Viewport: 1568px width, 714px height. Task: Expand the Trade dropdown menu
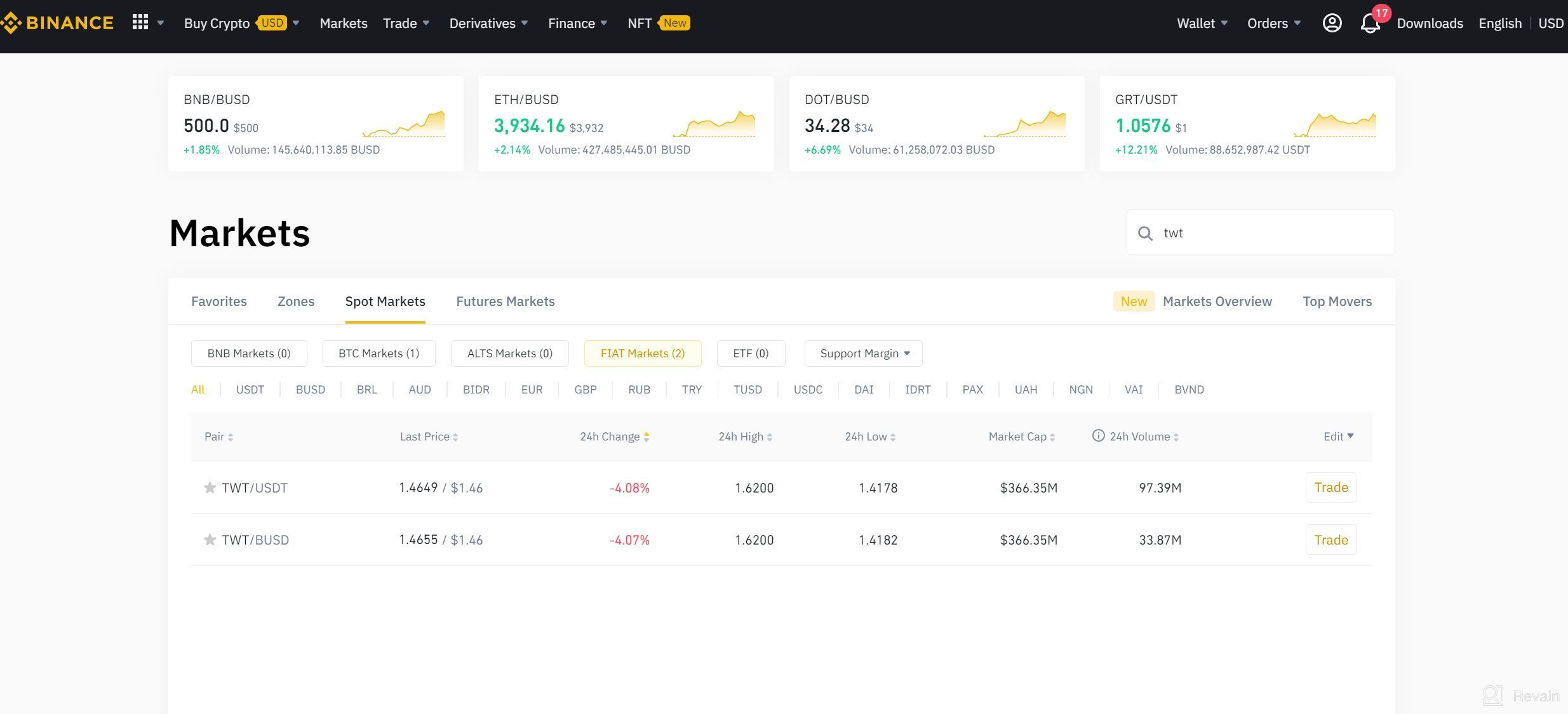404,22
